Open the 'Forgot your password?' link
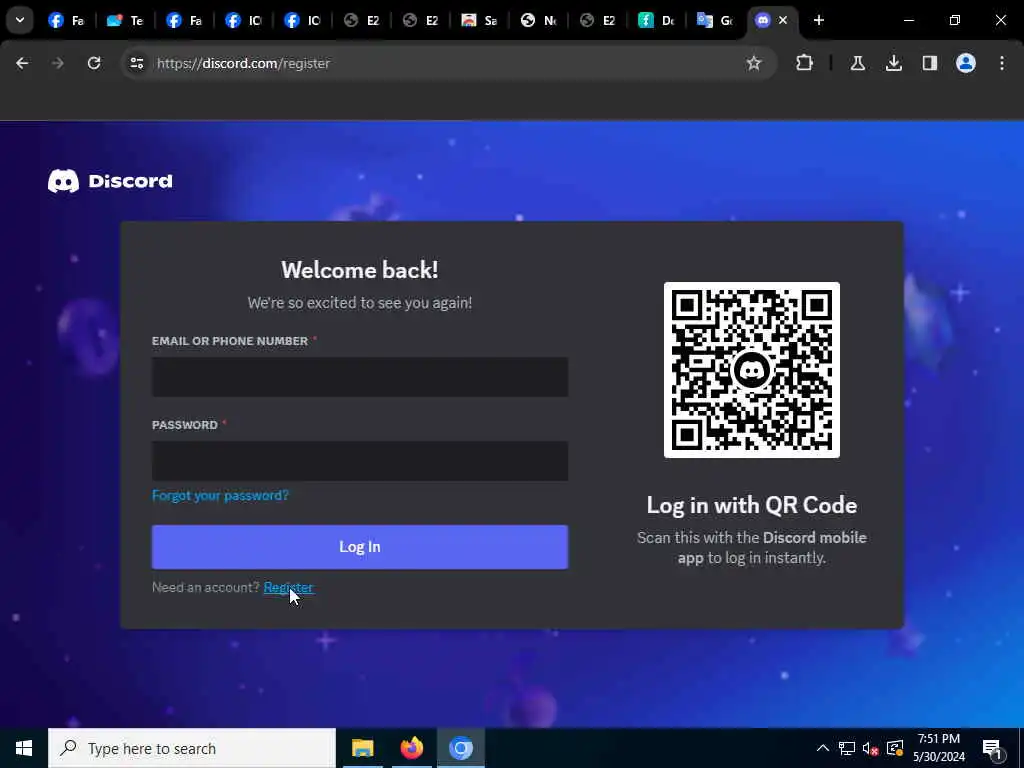 pos(220,496)
